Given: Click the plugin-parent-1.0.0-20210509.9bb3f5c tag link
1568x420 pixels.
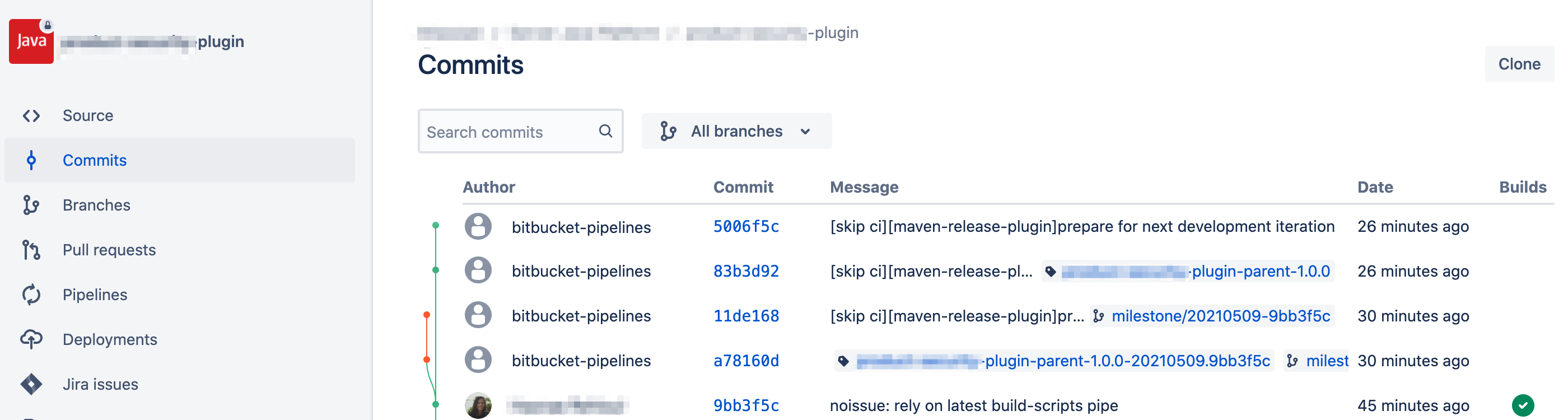Looking at the screenshot, I should tap(1063, 361).
